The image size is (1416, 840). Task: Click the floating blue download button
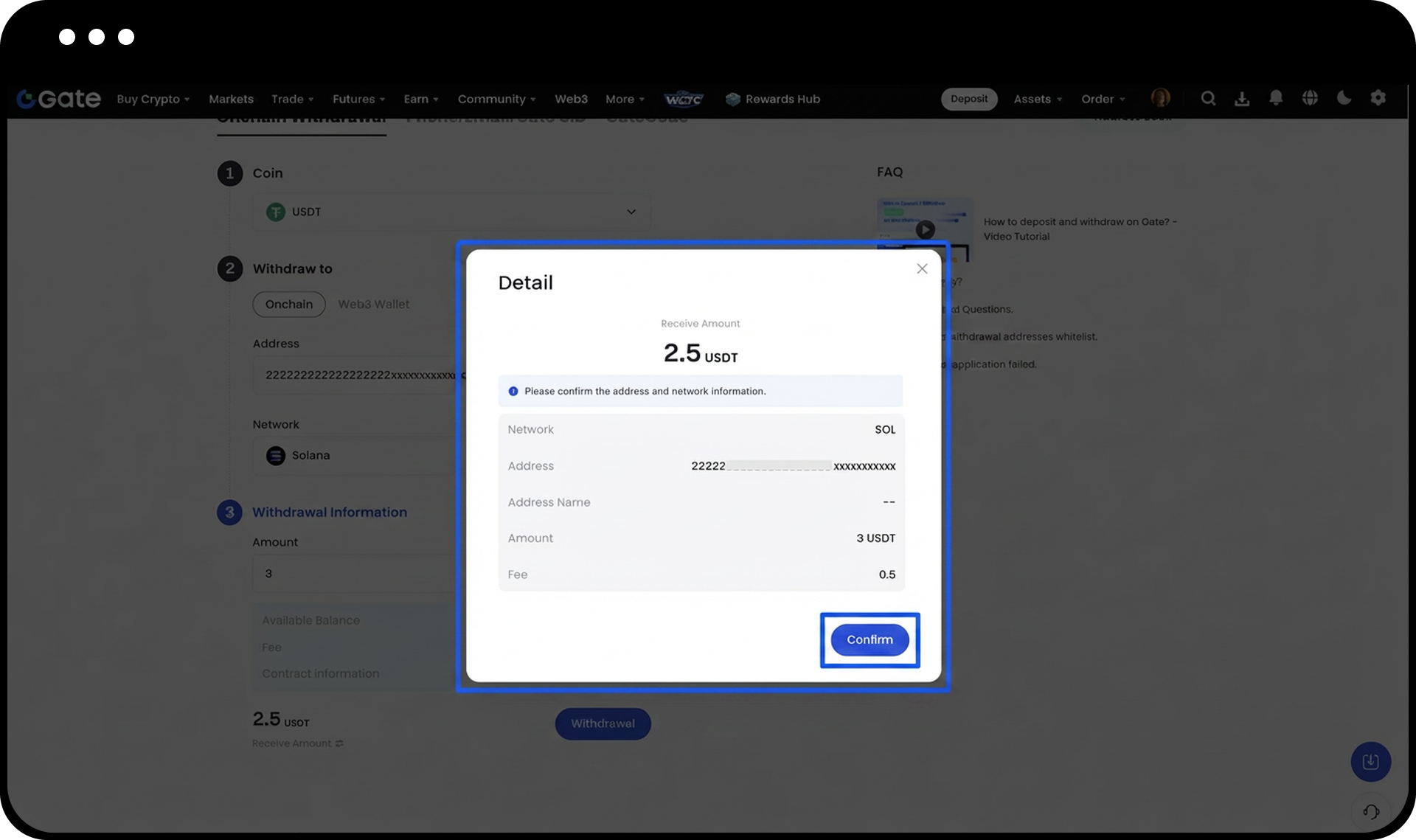pos(1370,762)
